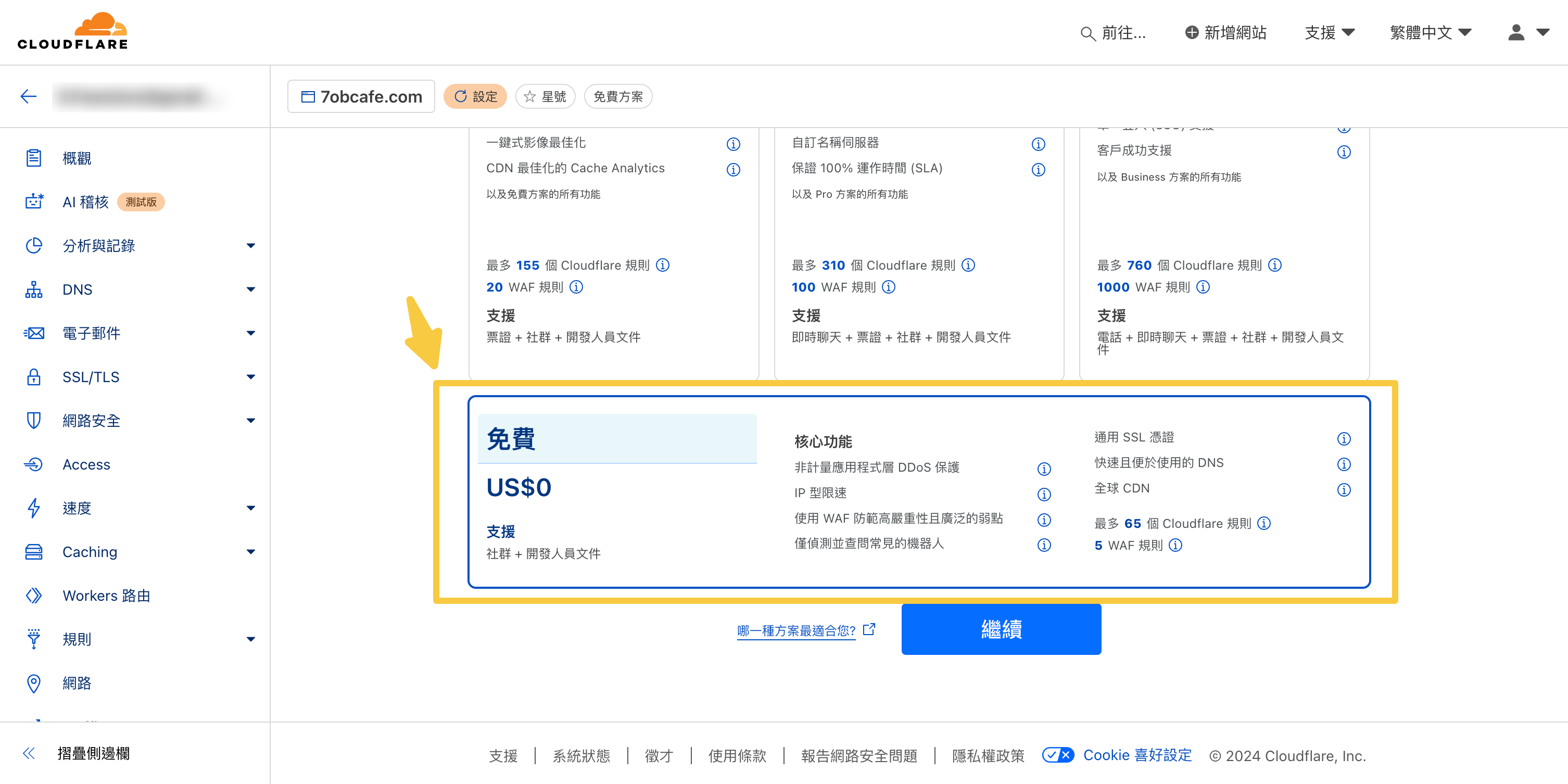Info icon beside 最多 155 個 Cloudflare 規則
This screenshot has height=784, width=1568.
point(663,265)
